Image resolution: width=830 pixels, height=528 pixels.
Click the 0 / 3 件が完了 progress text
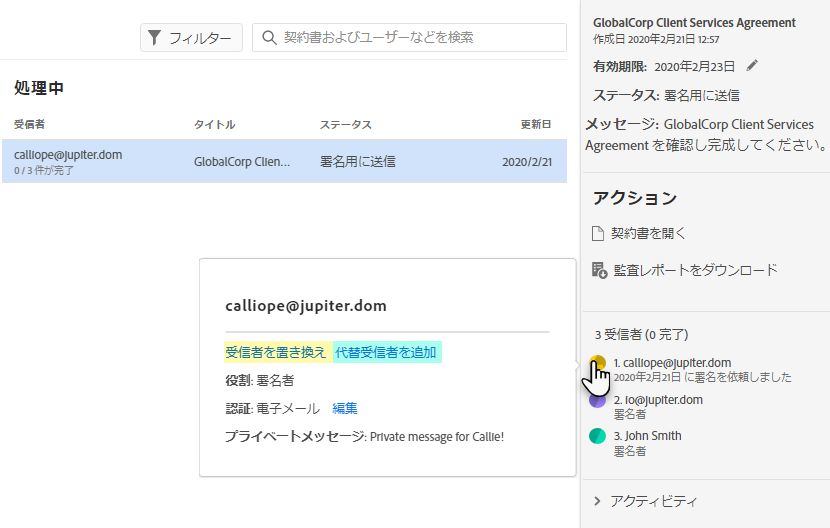click(x=44, y=171)
